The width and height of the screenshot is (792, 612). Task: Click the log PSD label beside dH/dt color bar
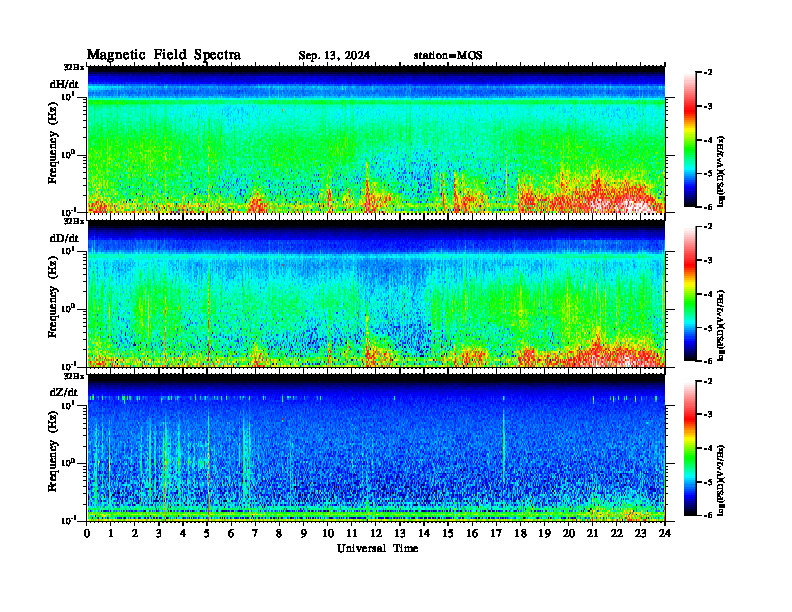[x=721, y=171]
